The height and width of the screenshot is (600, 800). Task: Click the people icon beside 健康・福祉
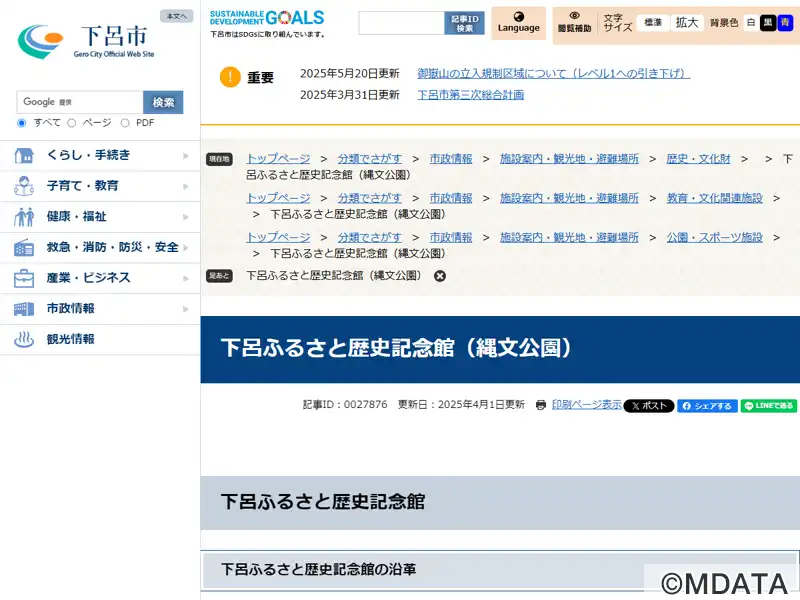pos(24,217)
